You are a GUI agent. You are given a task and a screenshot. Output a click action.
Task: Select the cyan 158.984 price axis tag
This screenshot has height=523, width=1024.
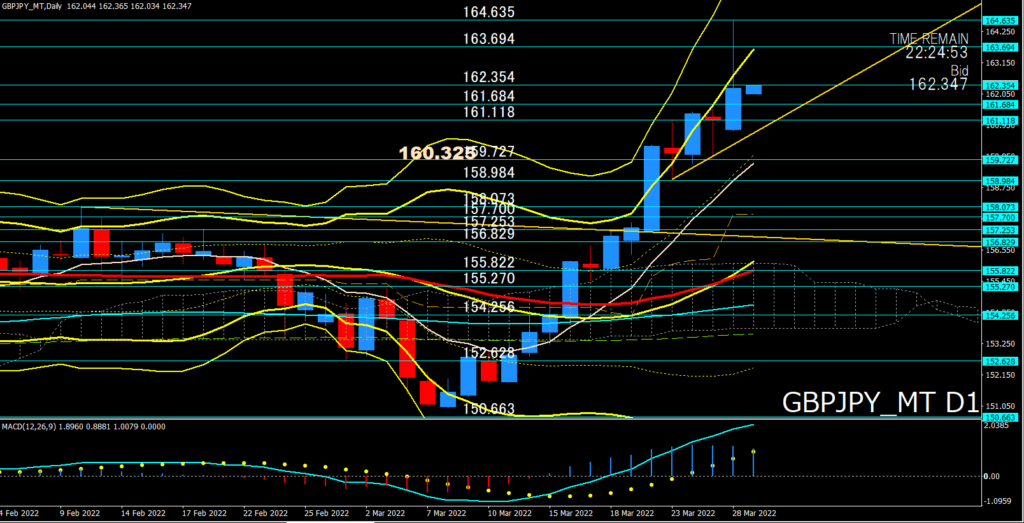tap(998, 180)
